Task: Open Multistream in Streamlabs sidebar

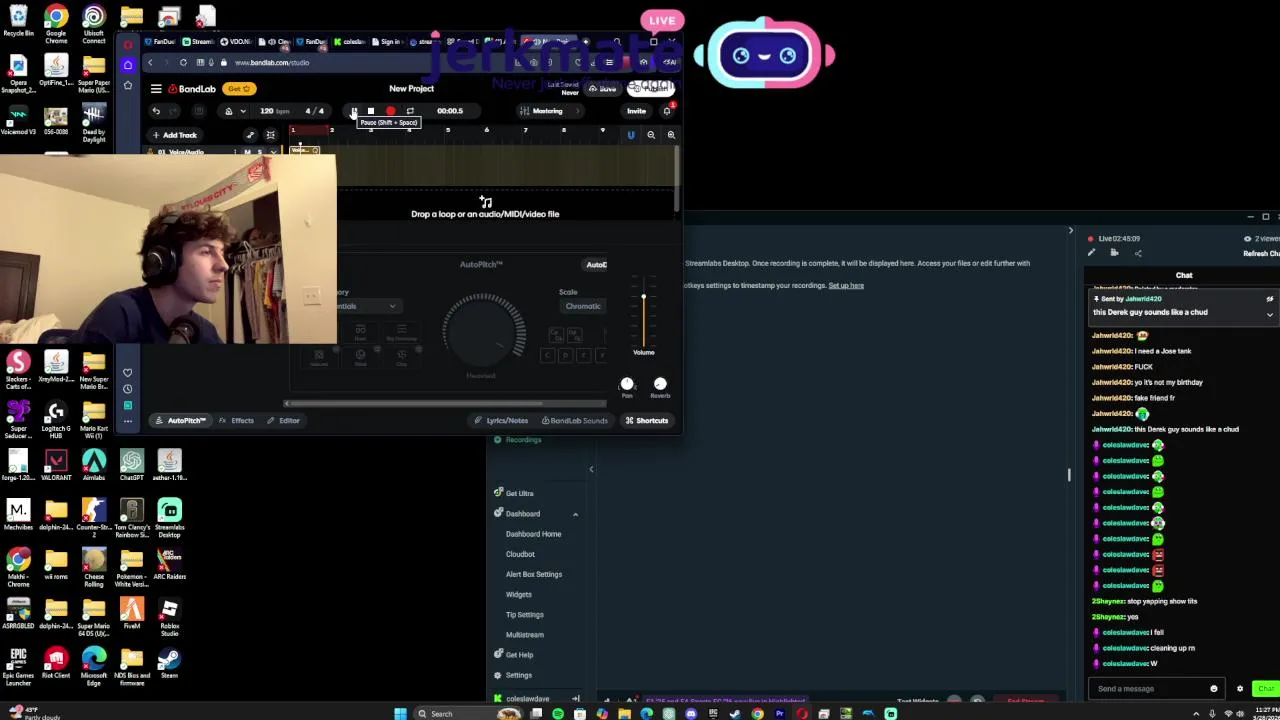Action: [525, 635]
